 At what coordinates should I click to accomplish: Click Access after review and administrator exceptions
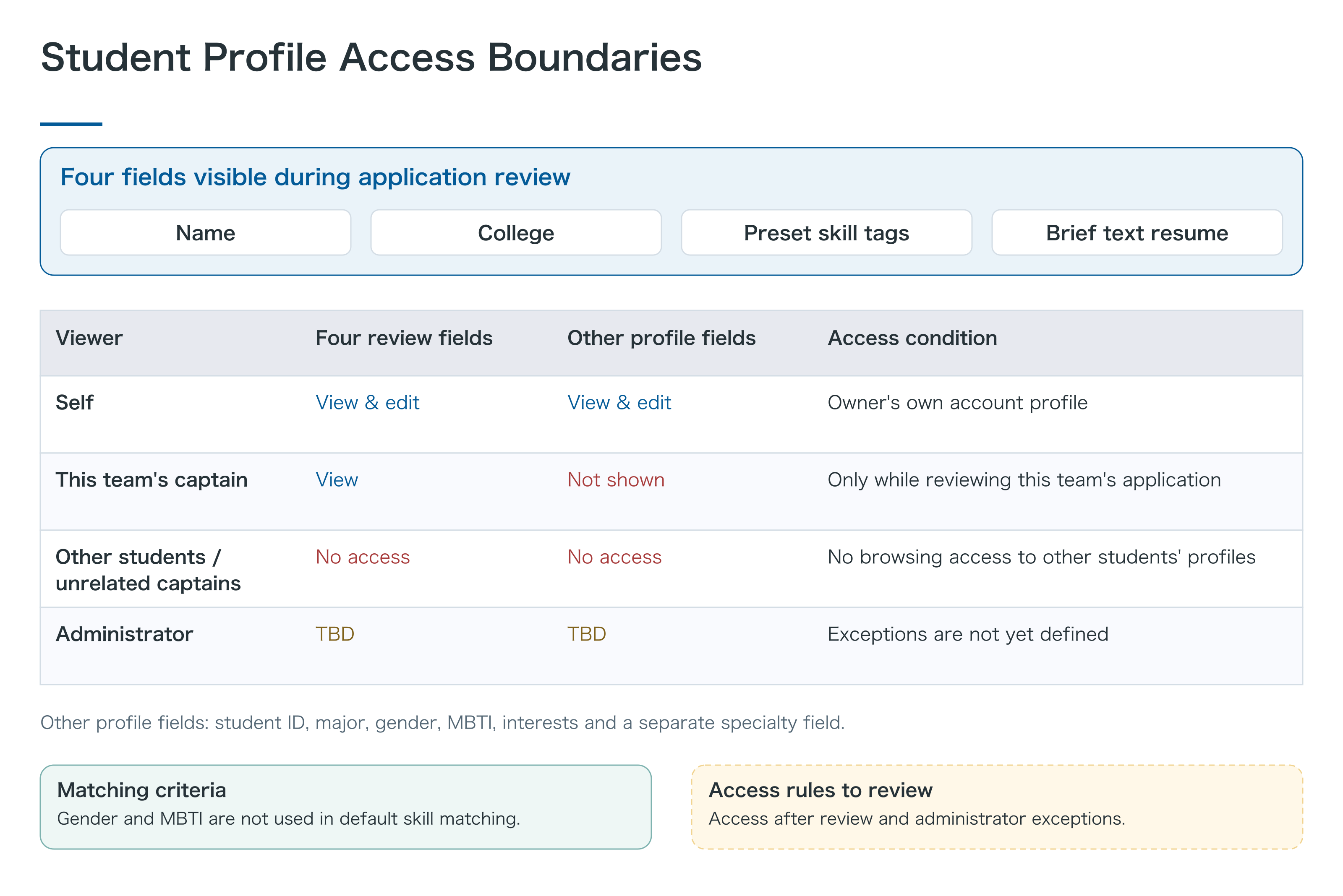[x=917, y=819]
